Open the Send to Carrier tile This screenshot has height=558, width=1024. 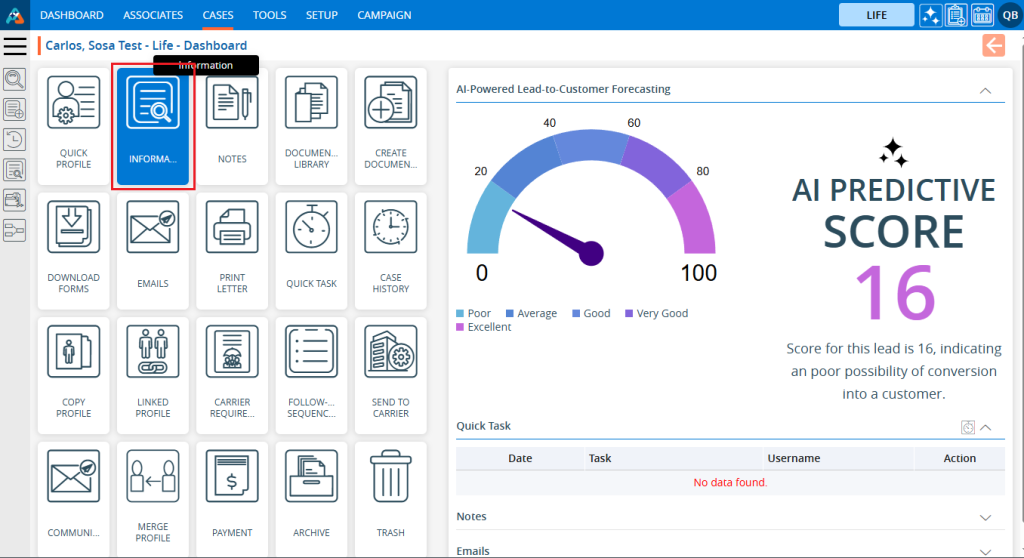tap(390, 374)
